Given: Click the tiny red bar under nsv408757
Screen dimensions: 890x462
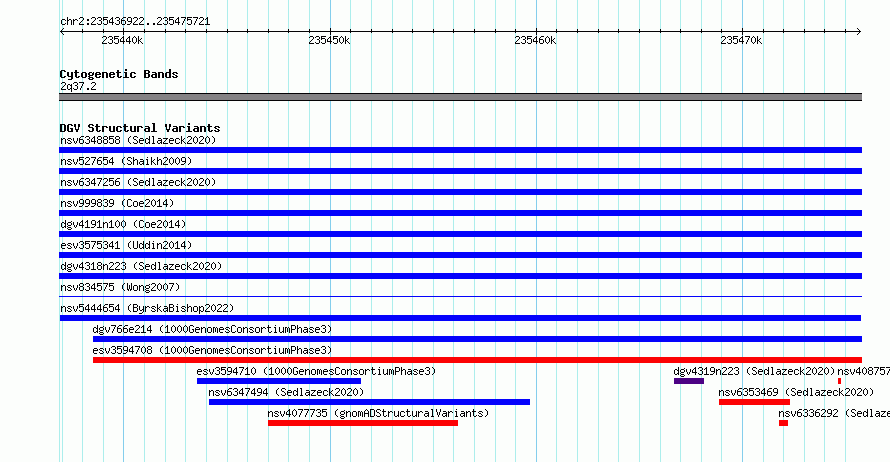Looking at the screenshot, I should pos(839,381).
